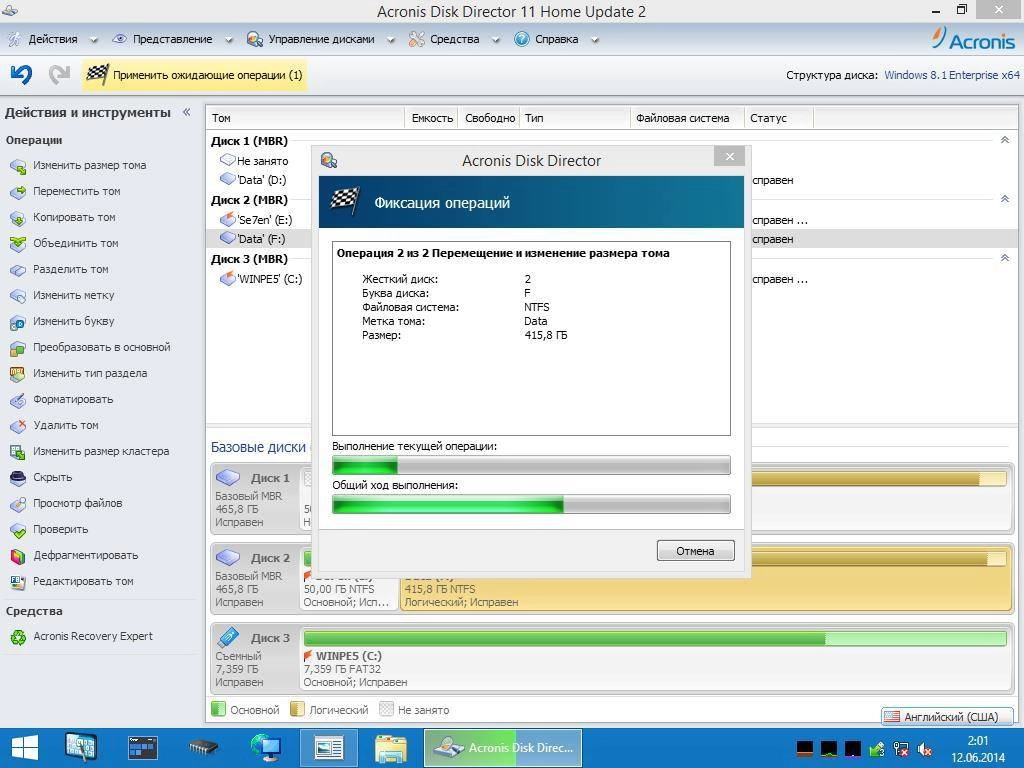Click the undo arrow in the toolbar
The height and width of the screenshot is (768, 1024).
(20, 74)
